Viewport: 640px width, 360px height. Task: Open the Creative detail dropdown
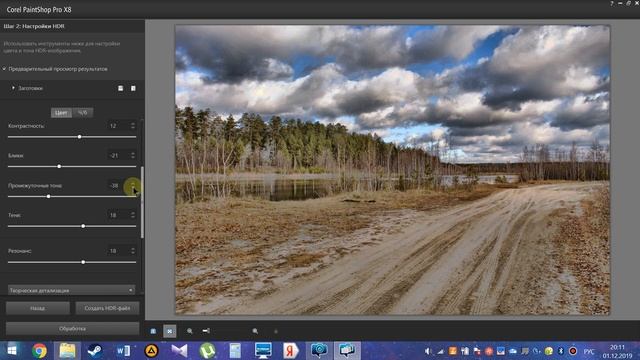pyautogui.click(x=71, y=290)
